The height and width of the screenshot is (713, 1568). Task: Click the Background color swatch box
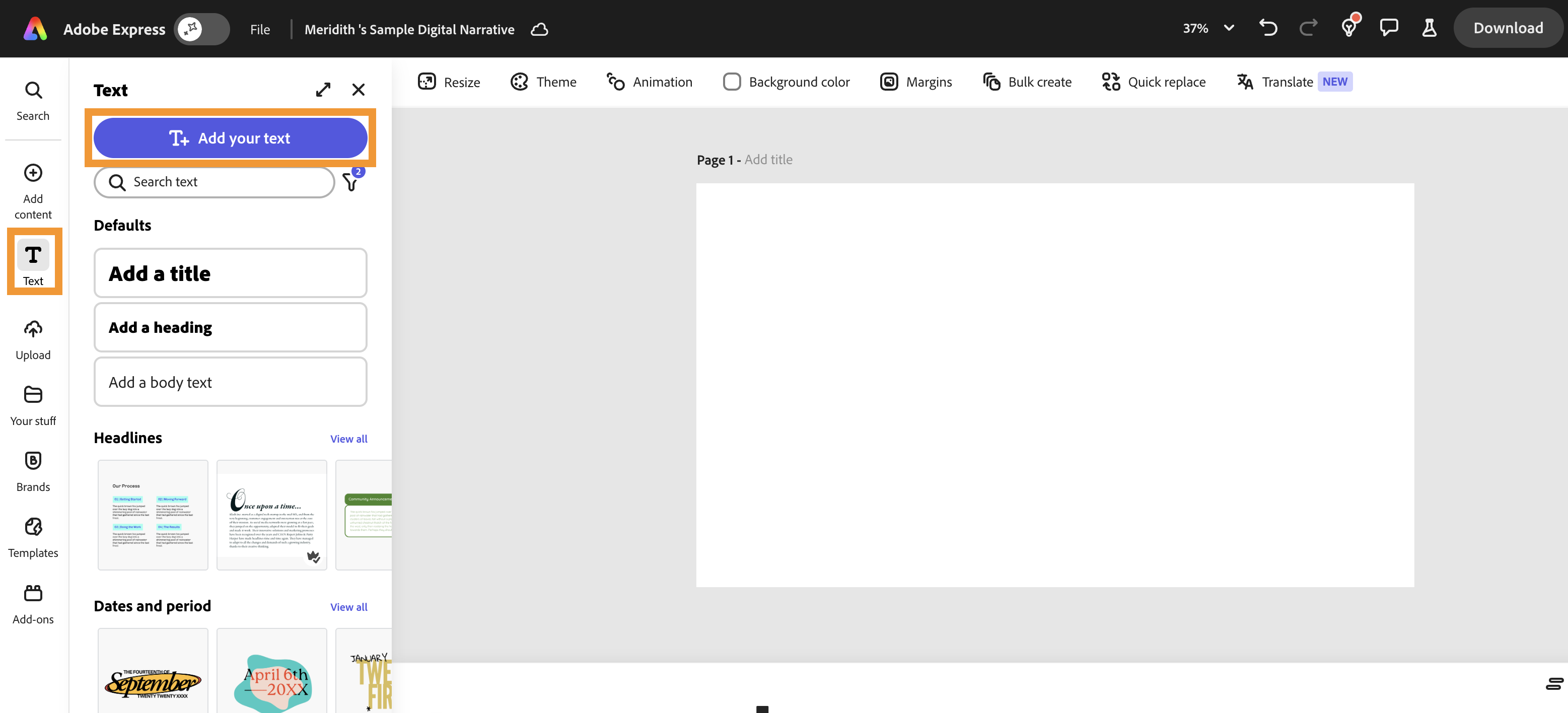point(732,82)
